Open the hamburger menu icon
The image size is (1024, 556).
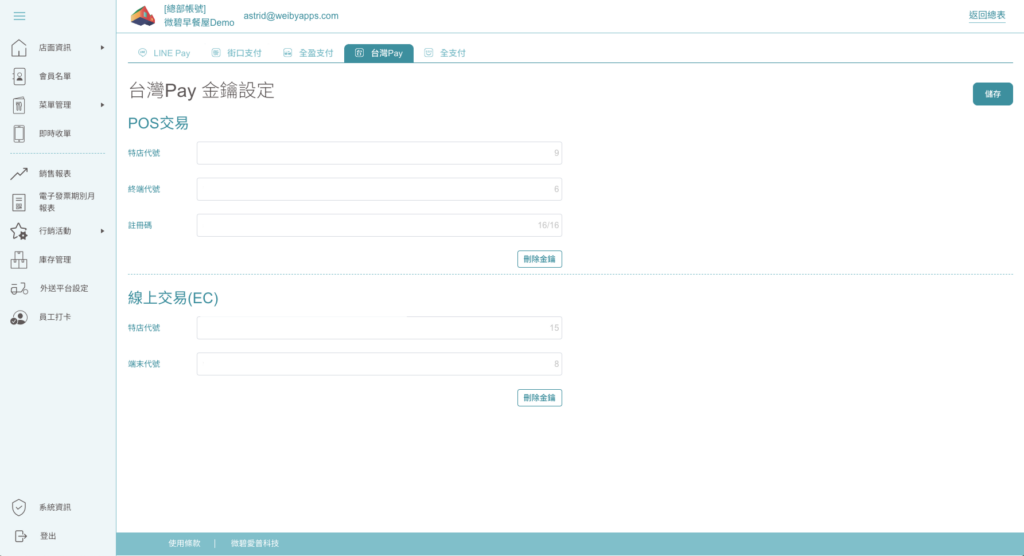tap(20, 16)
